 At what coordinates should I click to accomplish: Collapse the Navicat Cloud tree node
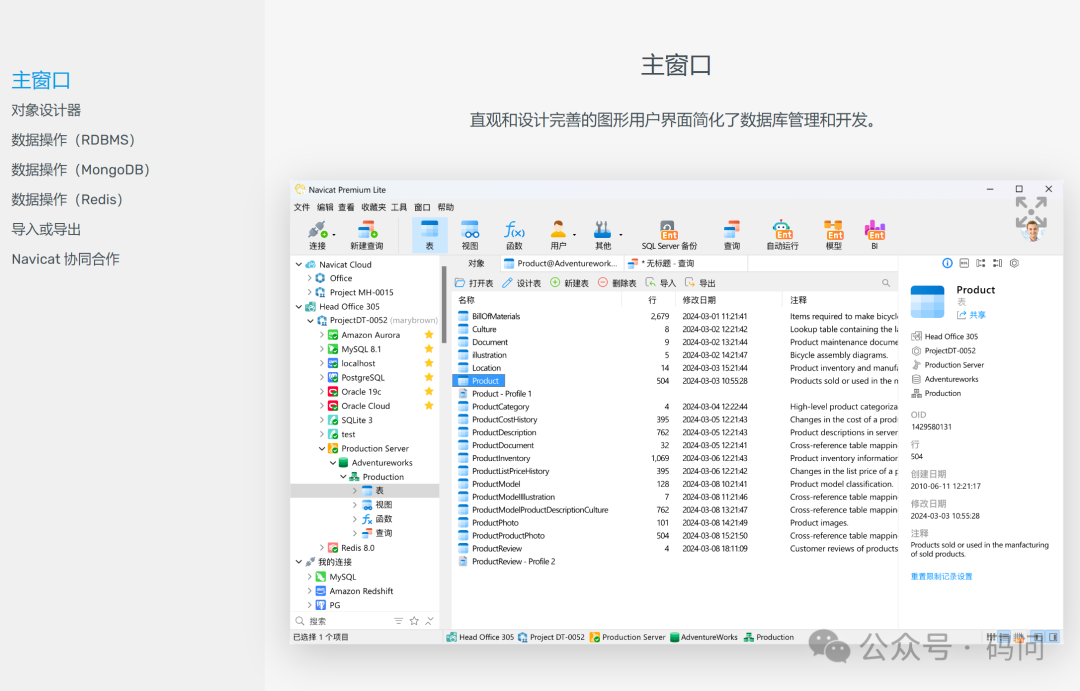[299, 265]
